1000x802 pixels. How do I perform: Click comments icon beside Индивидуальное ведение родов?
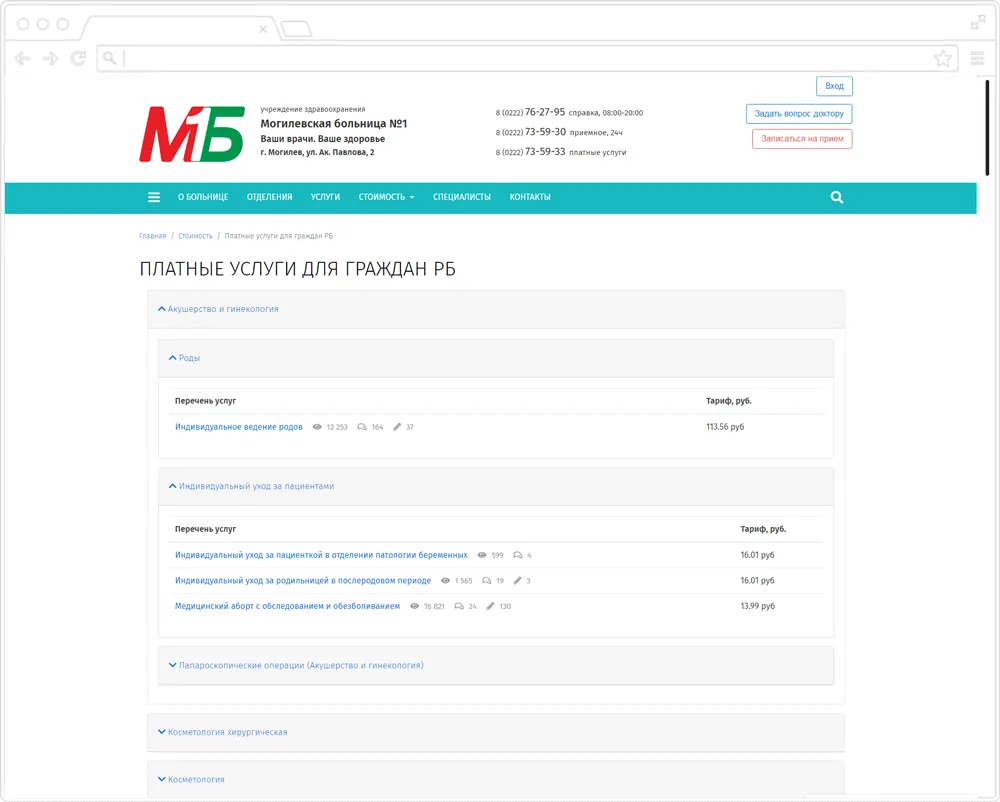362,427
